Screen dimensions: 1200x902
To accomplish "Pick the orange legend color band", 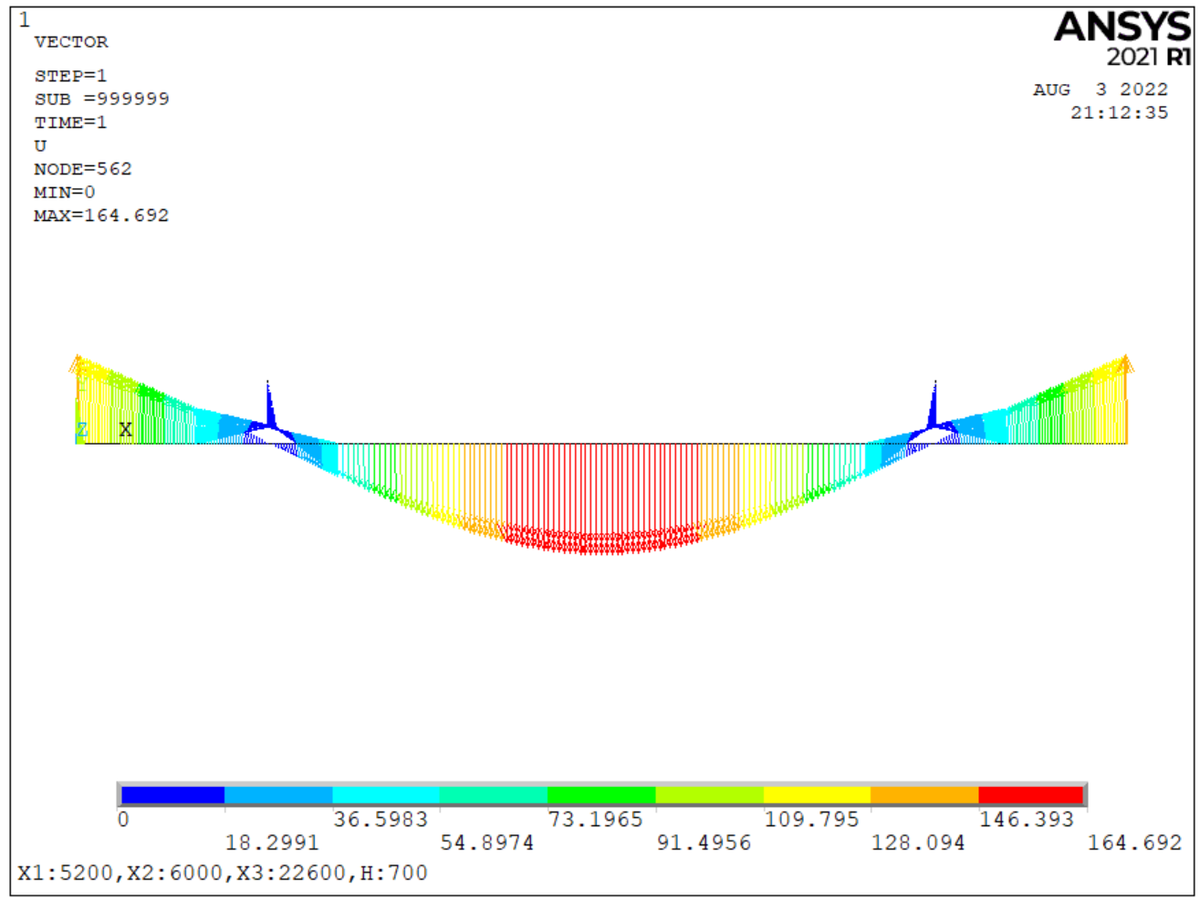I will coord(924,795).
